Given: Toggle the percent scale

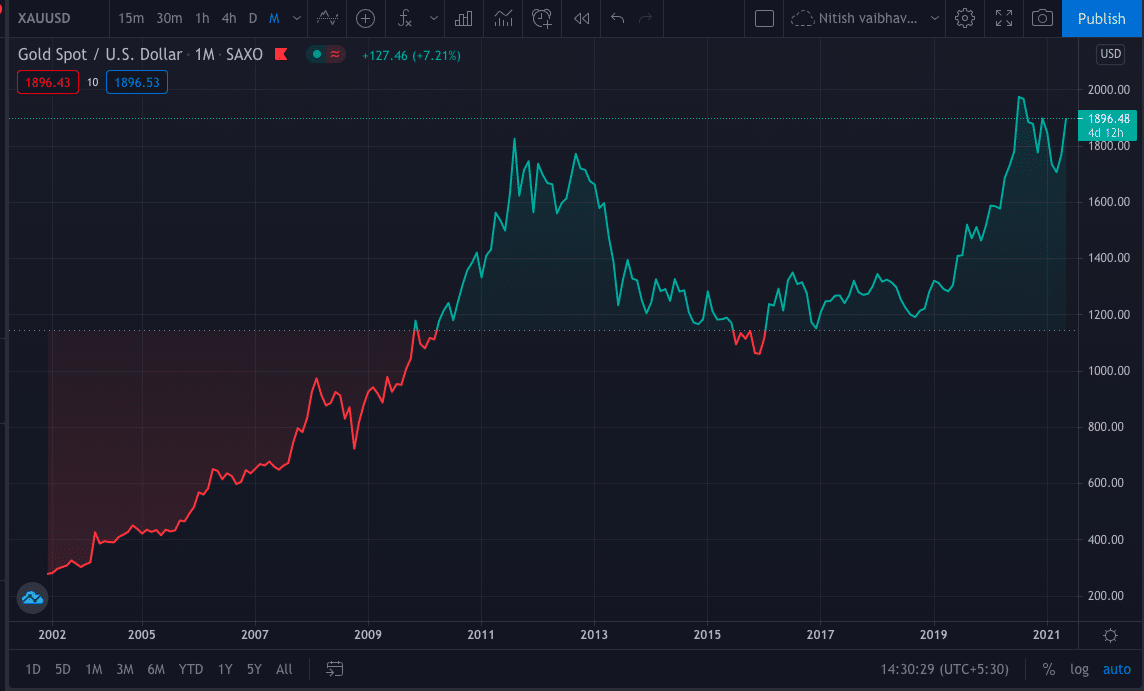Looking at the screenshot, I should (1048, 669).
